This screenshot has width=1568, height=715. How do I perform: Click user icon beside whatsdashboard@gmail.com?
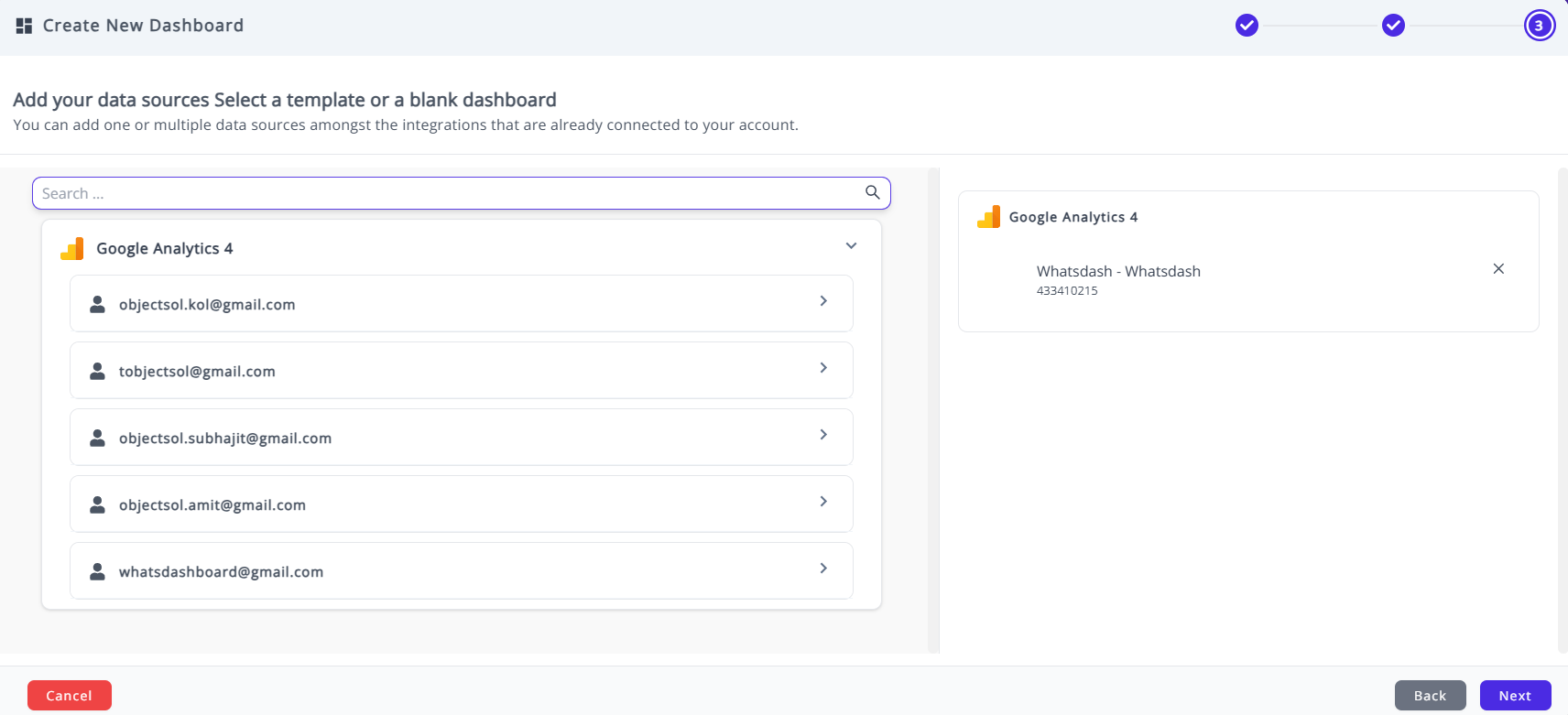(x=97, y=571)
